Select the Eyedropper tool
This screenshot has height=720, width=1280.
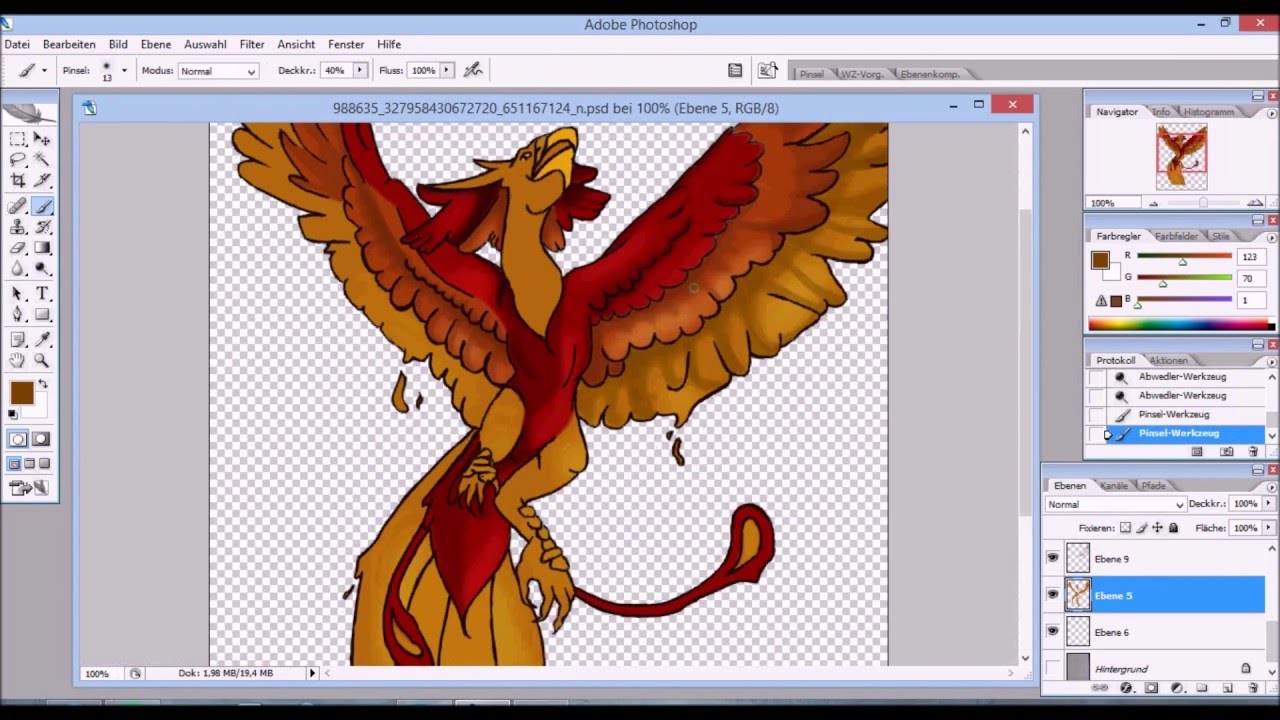pyautogui.click(x=42, y=340)
